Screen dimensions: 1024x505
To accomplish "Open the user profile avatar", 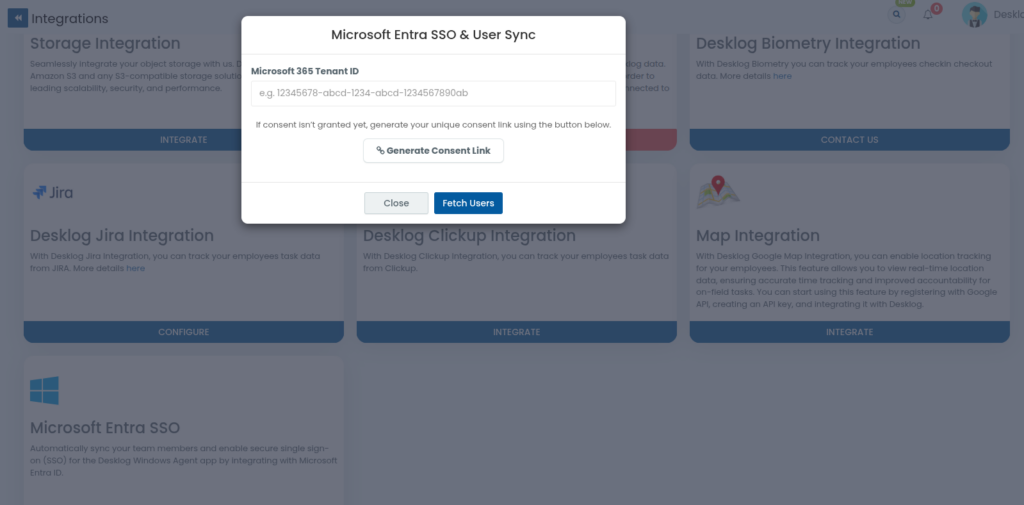I will [x=974, y=15].
